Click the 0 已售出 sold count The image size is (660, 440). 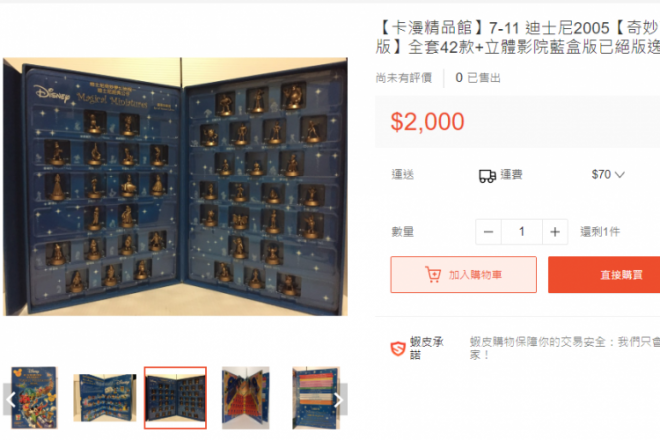coord(478,78)
